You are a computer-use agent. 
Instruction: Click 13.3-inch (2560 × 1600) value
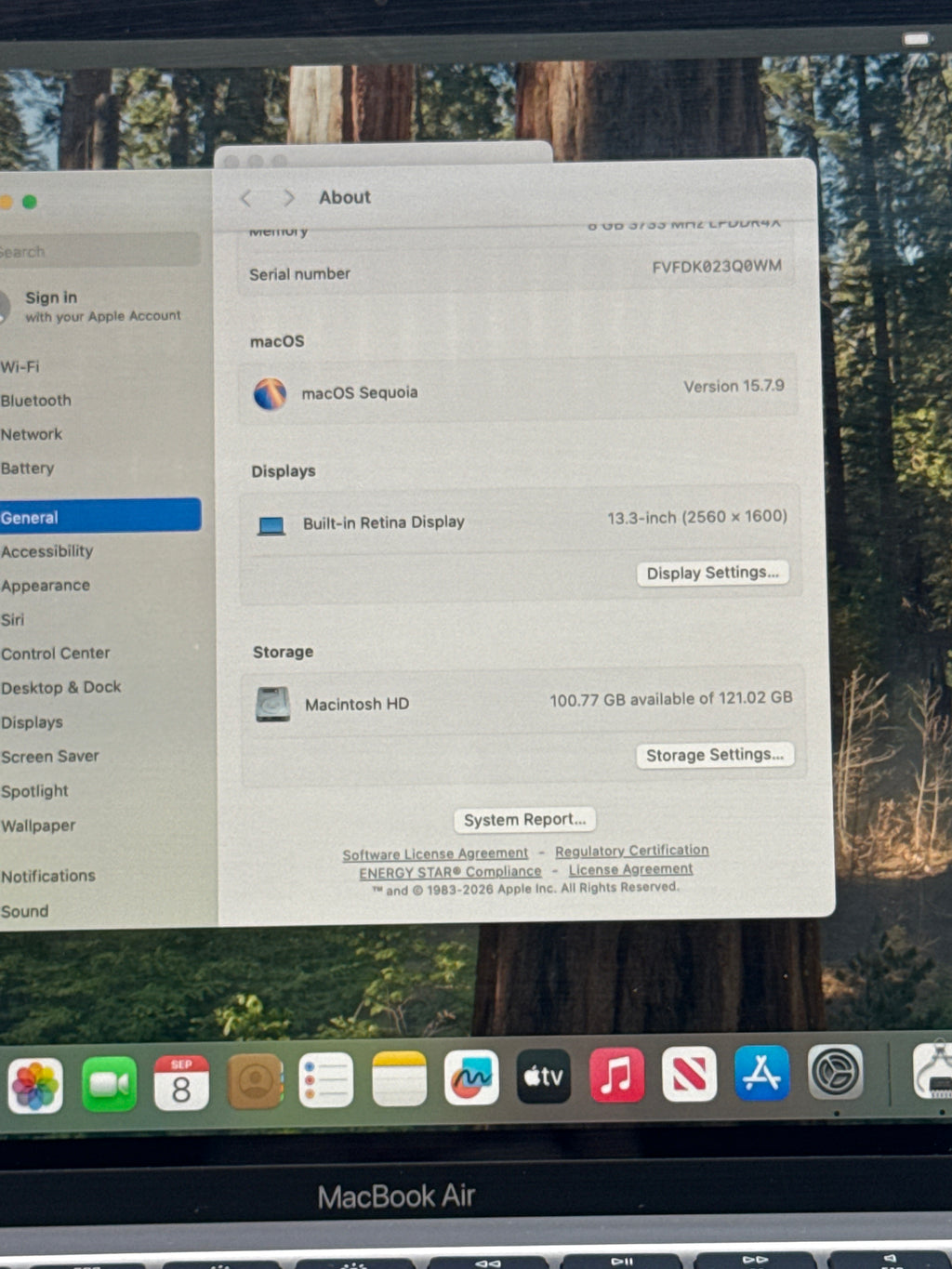697,517
